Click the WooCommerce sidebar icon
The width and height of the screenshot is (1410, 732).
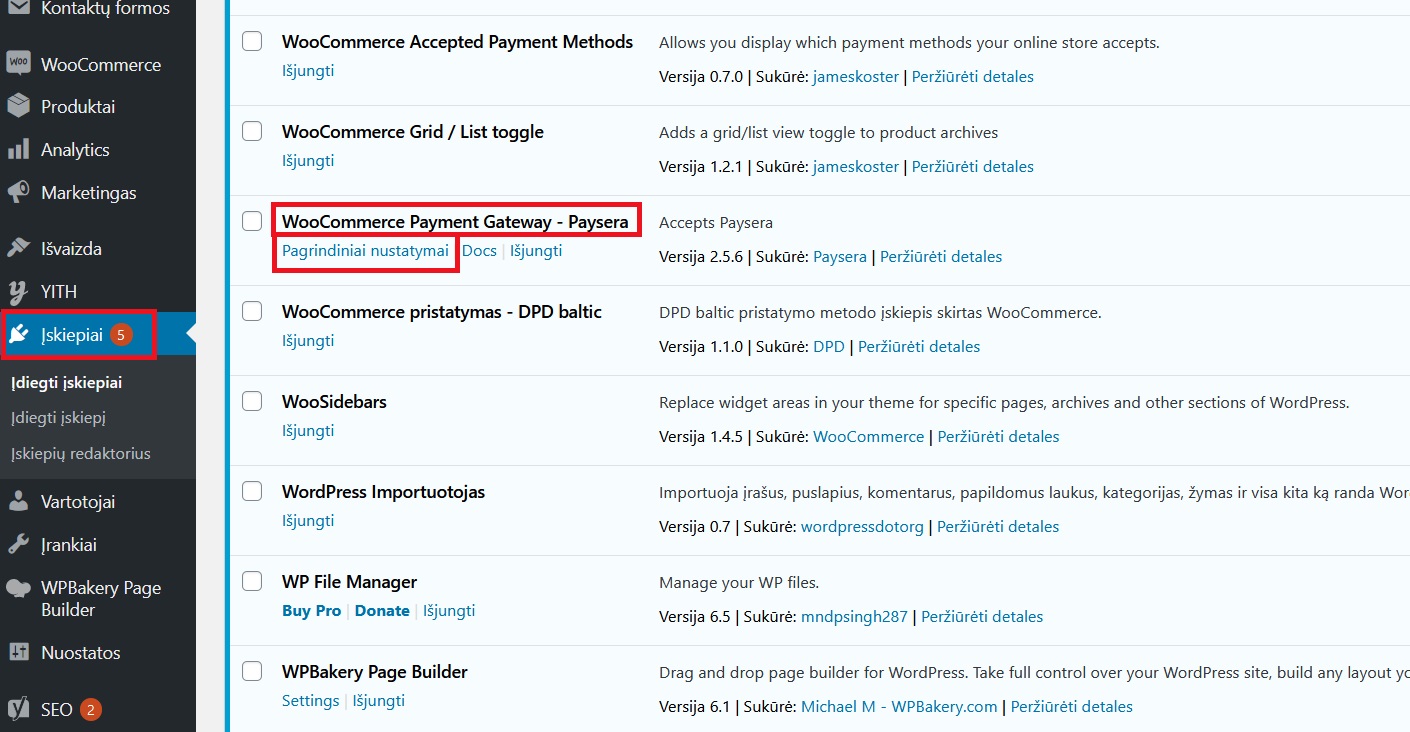coord(18,64)
